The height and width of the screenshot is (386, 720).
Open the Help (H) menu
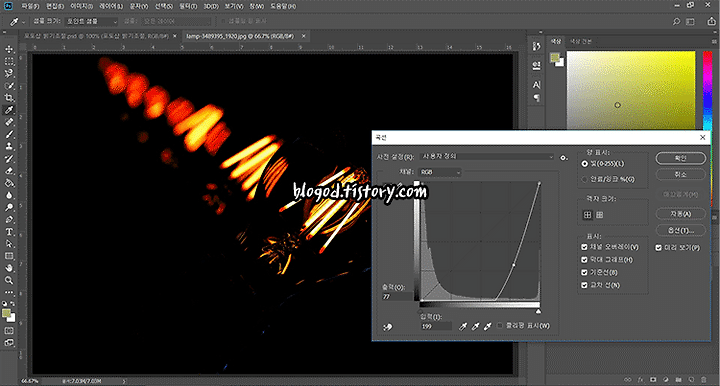(283, 6)
